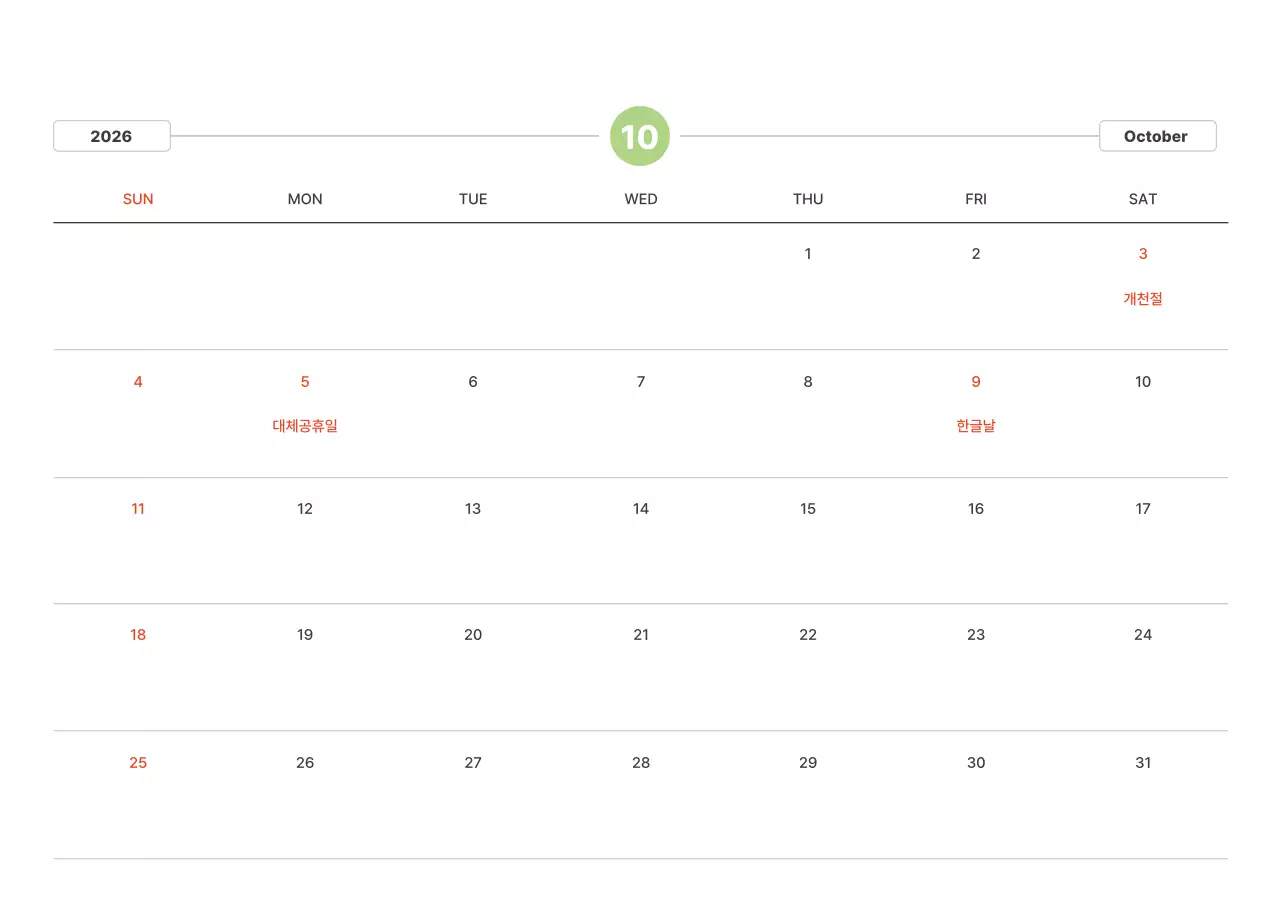The image size is (1280, 916).
Task: Click the 개천절 holiday label
Action: 1143,298
